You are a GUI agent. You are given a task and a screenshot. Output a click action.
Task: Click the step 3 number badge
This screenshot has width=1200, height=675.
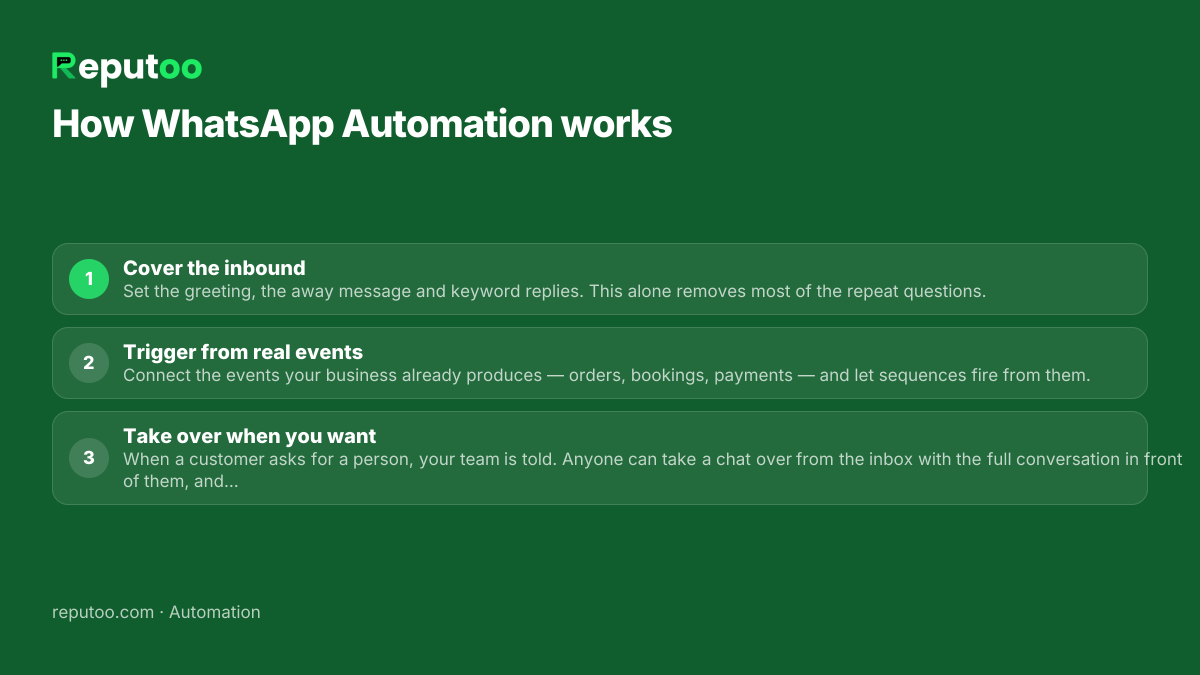point(89,458)
